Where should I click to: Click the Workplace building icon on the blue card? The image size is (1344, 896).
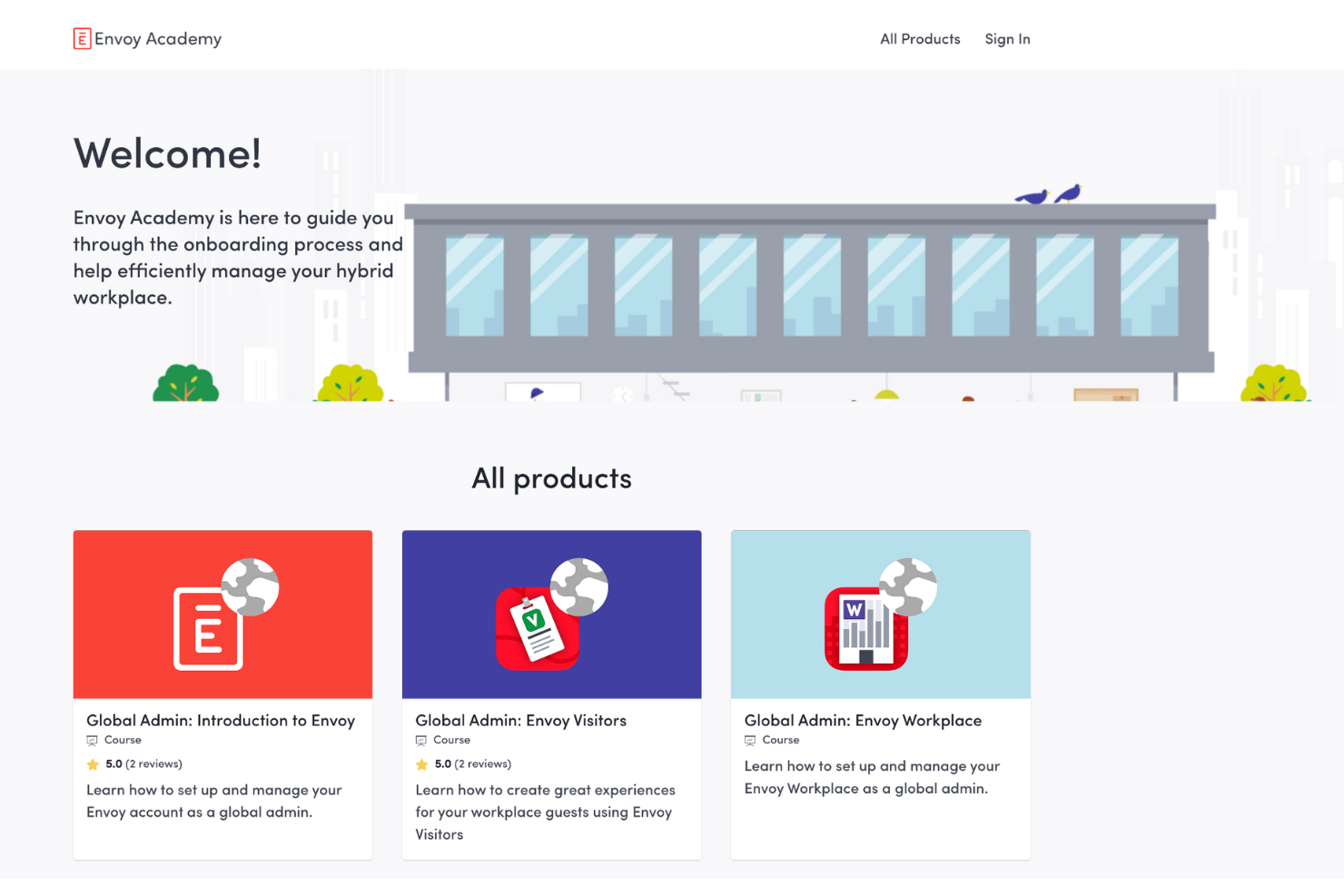(x=865, y=629)
